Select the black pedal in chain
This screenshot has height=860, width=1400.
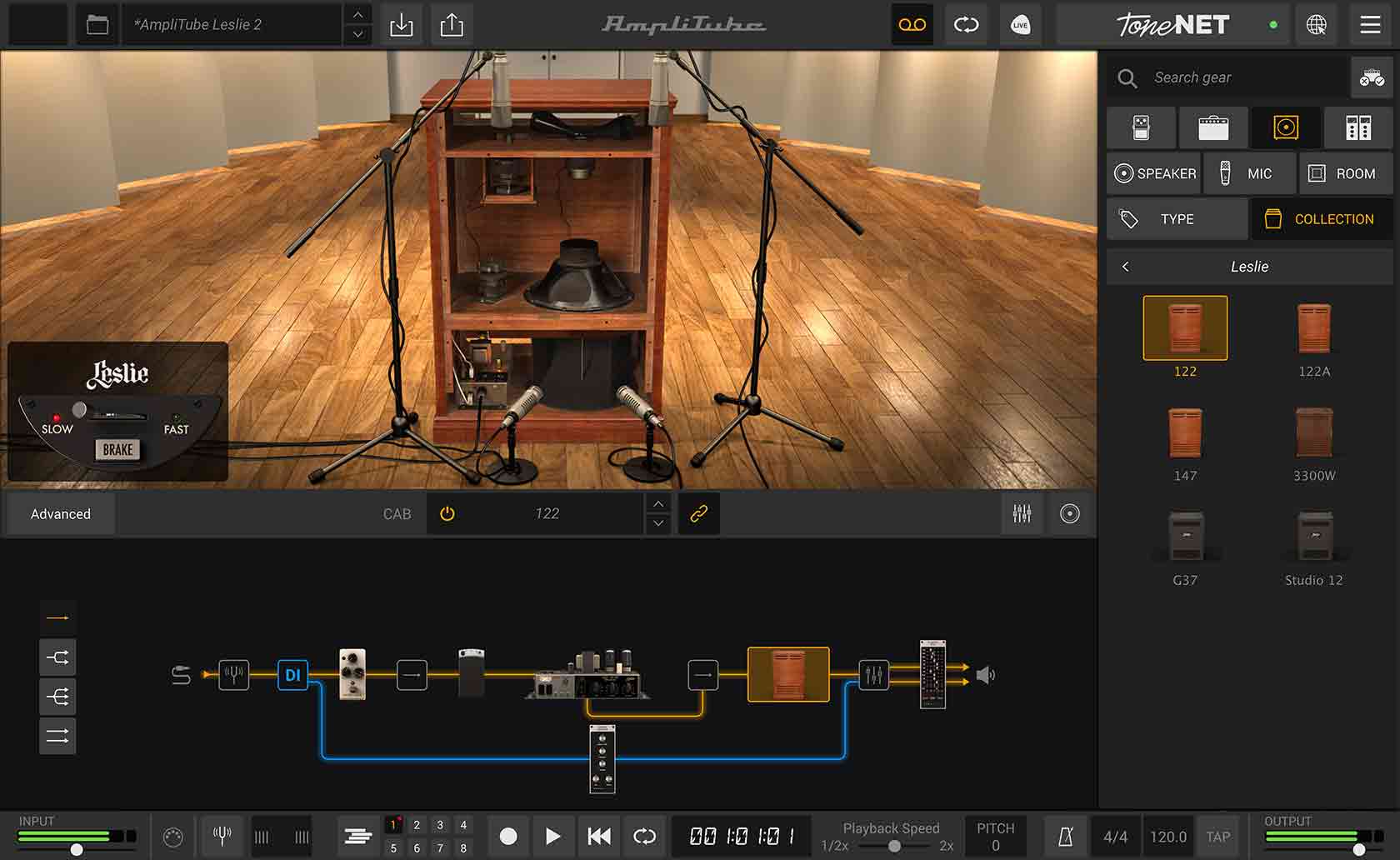pos(472,672)
